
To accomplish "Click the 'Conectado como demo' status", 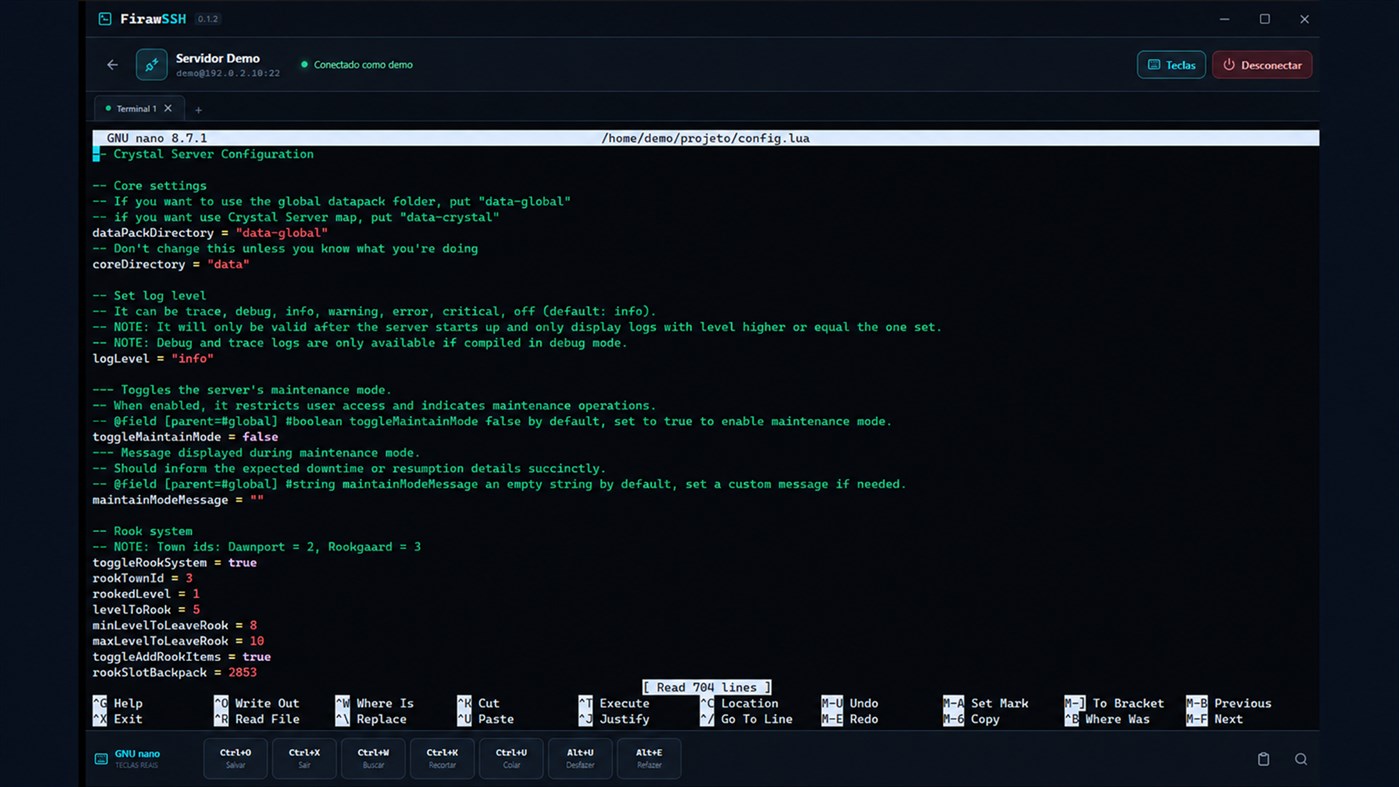I will [357, 65].
